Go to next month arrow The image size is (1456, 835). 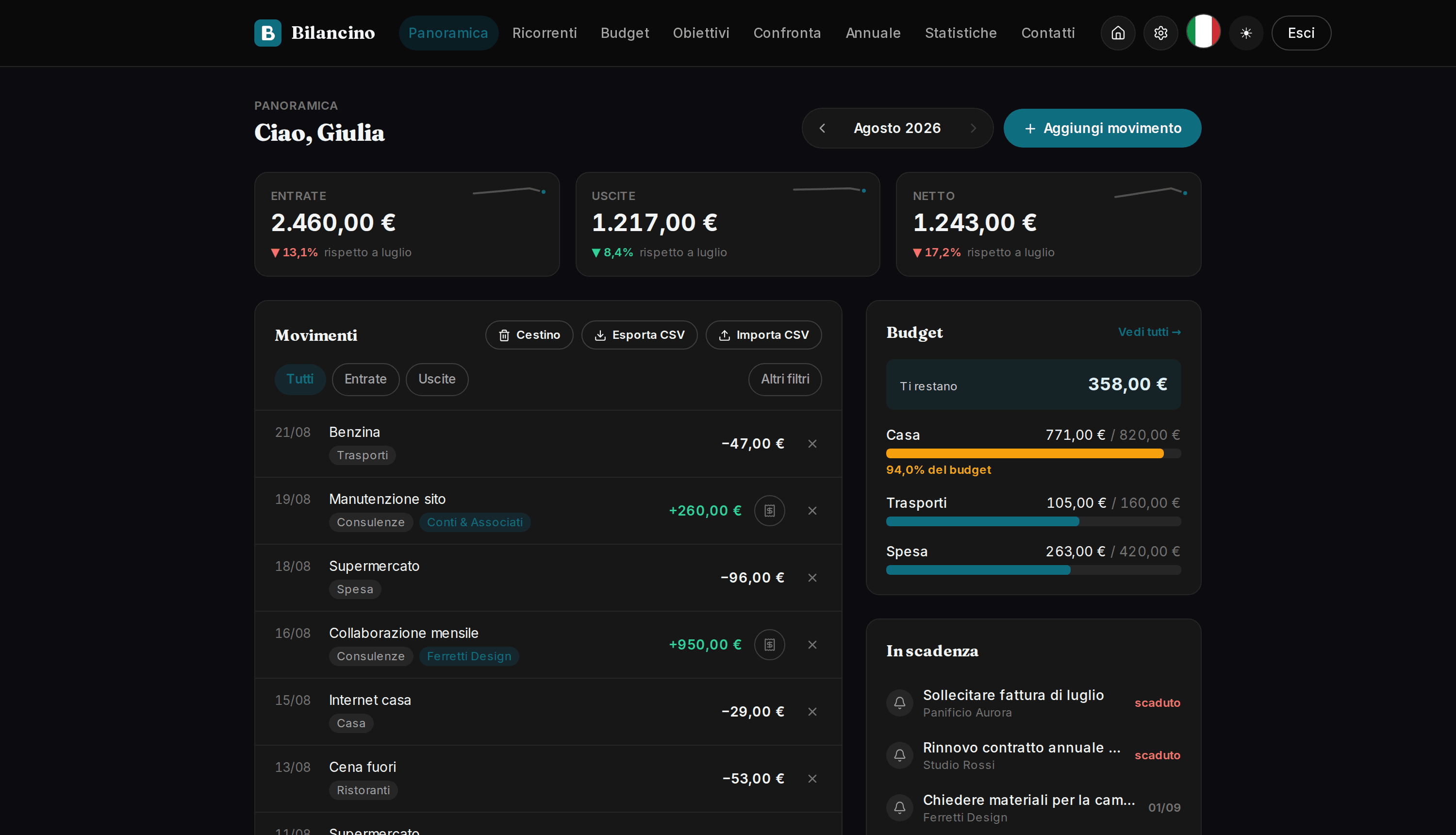[974, 128]
